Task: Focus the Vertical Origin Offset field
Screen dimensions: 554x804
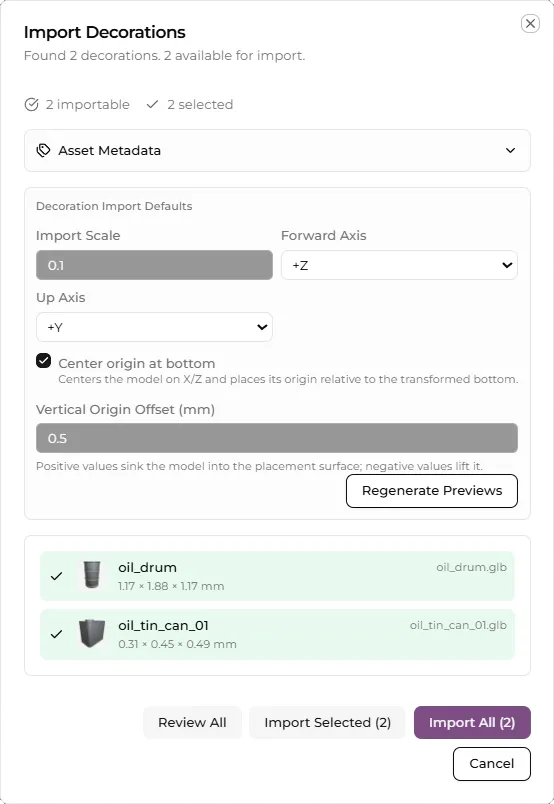Action: tap(276, 438)
